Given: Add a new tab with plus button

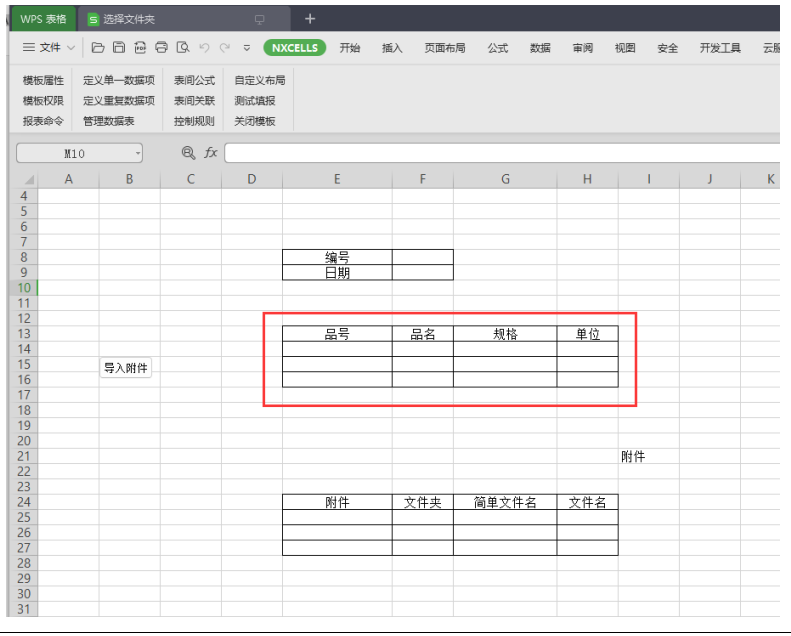Looking at the screenshot, I should coord(310,18).
